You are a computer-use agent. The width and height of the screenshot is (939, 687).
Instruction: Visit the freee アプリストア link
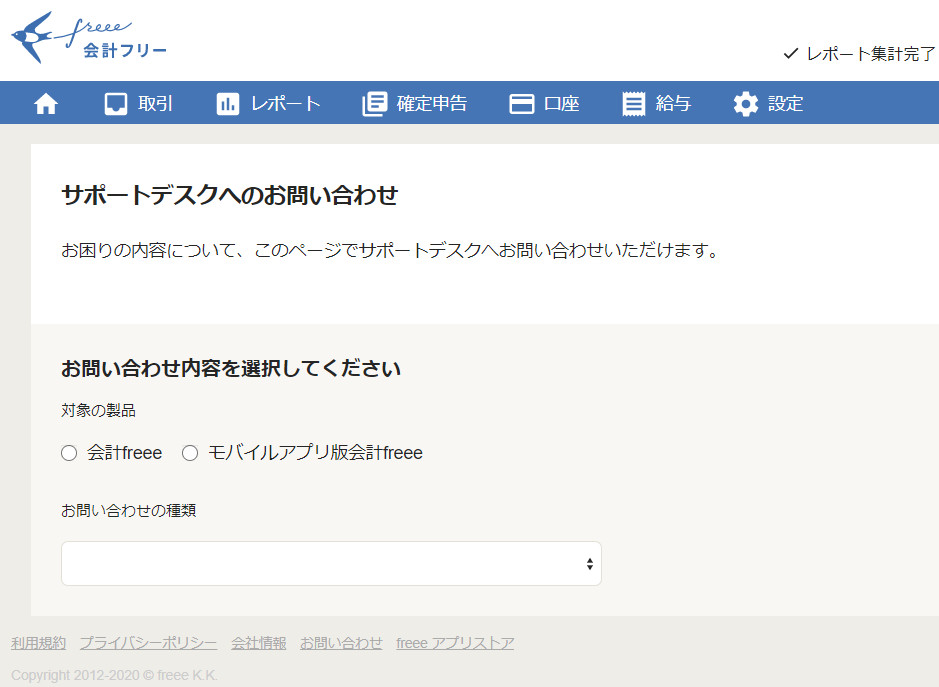[x=455, y=643]
